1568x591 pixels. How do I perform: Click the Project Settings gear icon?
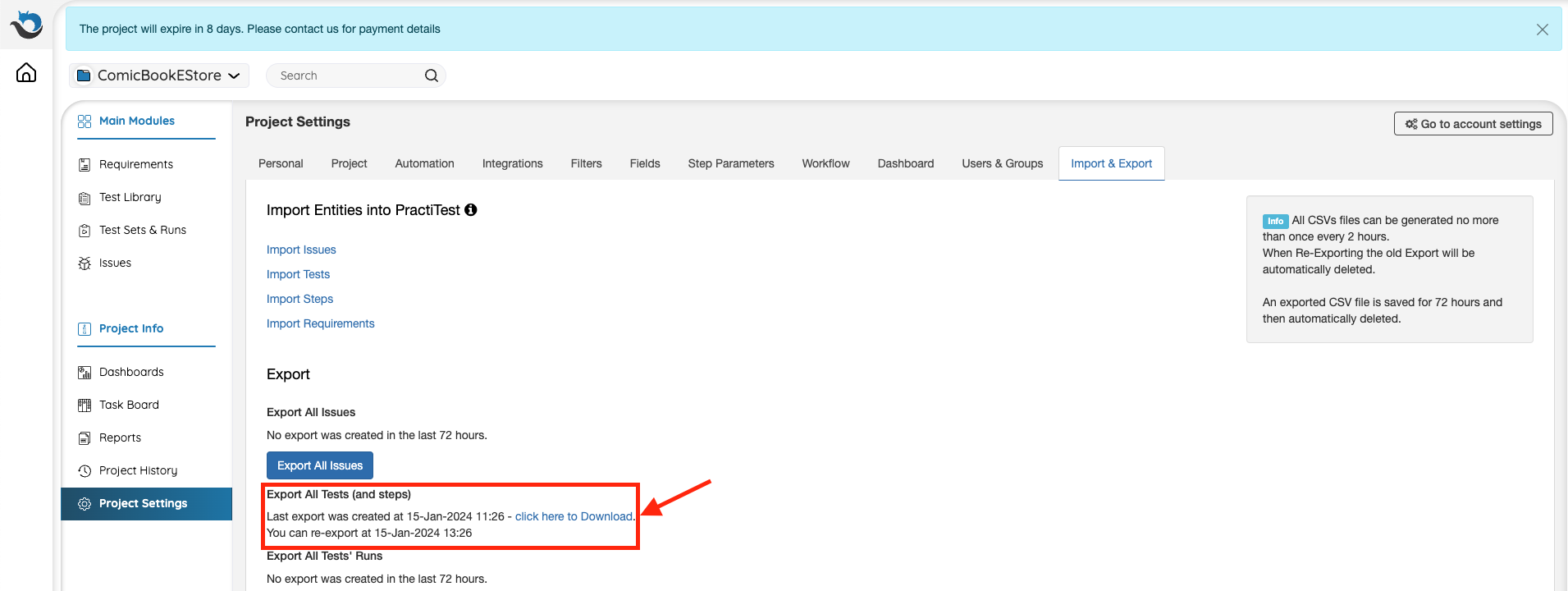click(x=85, y=504)
